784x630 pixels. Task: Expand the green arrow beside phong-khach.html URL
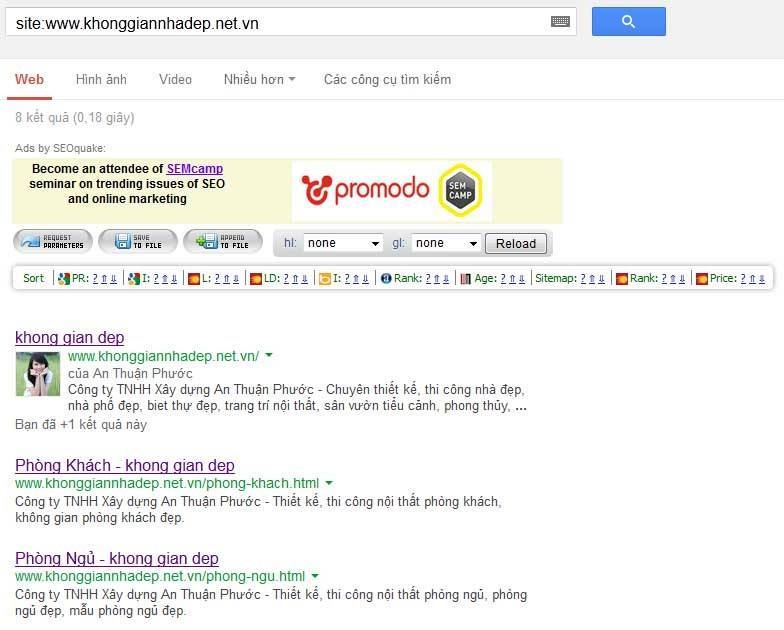pos(329,483)
